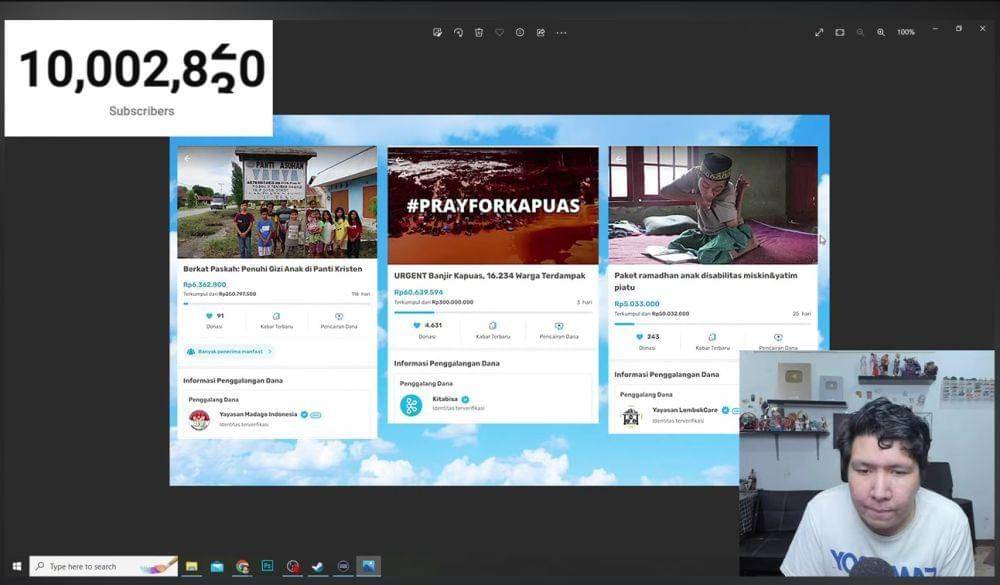
Task: Delete the image with the trash icon
Action: 479,32
